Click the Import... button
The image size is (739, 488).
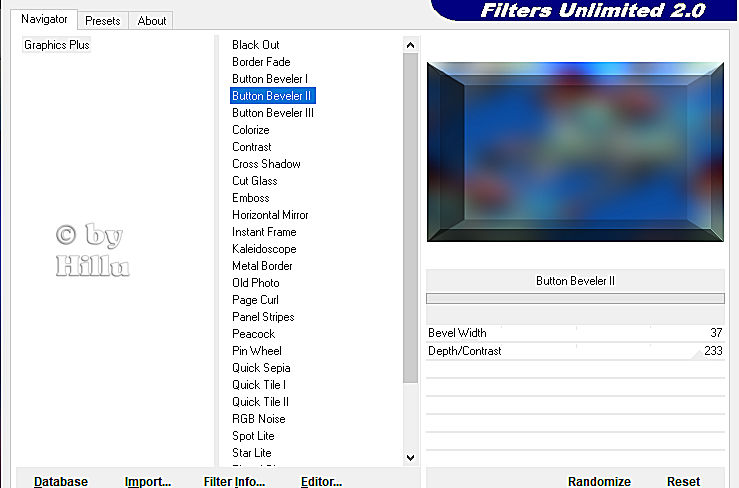(148, 481)
